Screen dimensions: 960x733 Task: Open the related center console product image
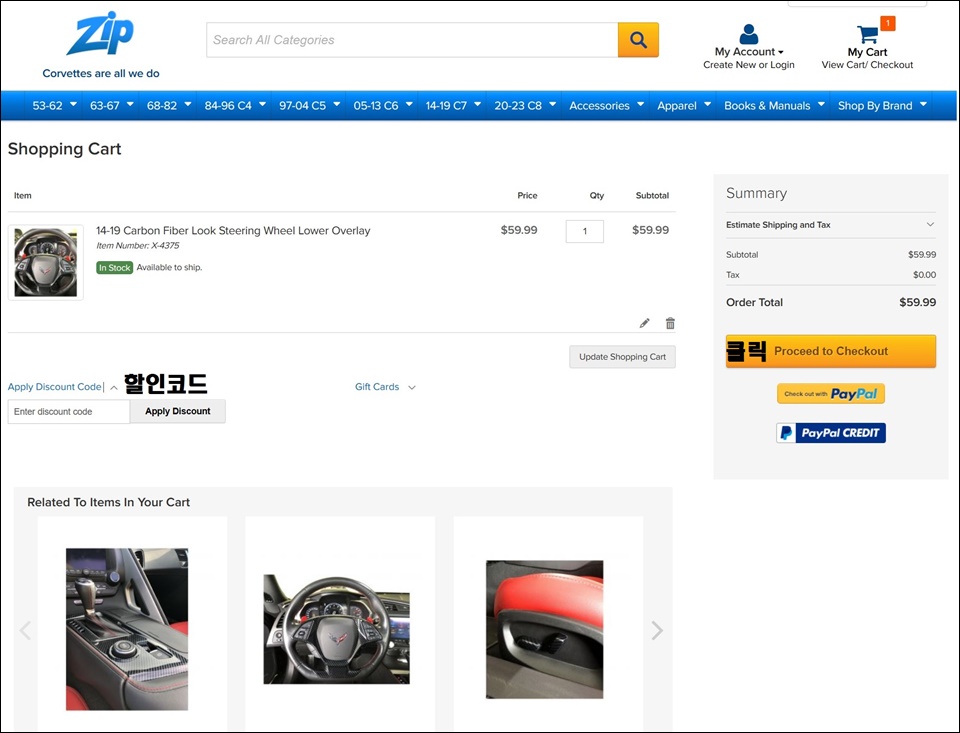pos(127,629)
